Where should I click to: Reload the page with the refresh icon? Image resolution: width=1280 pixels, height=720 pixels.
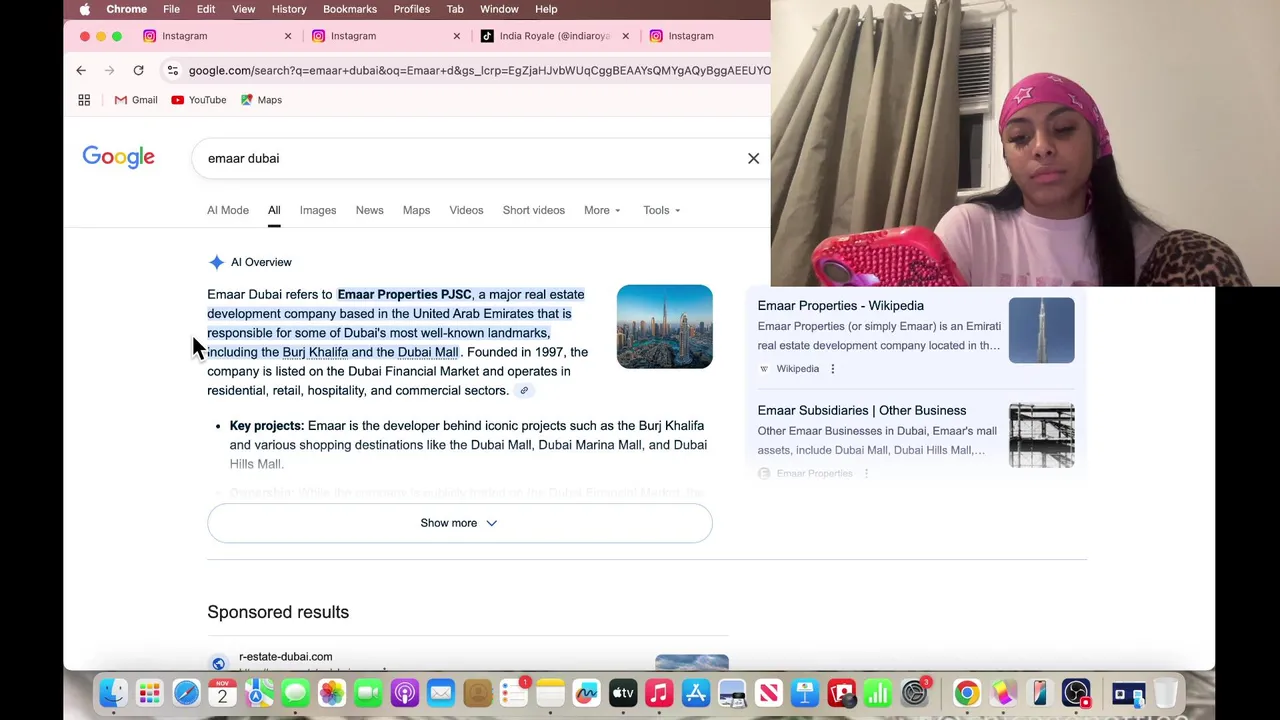tap(138, 70)
